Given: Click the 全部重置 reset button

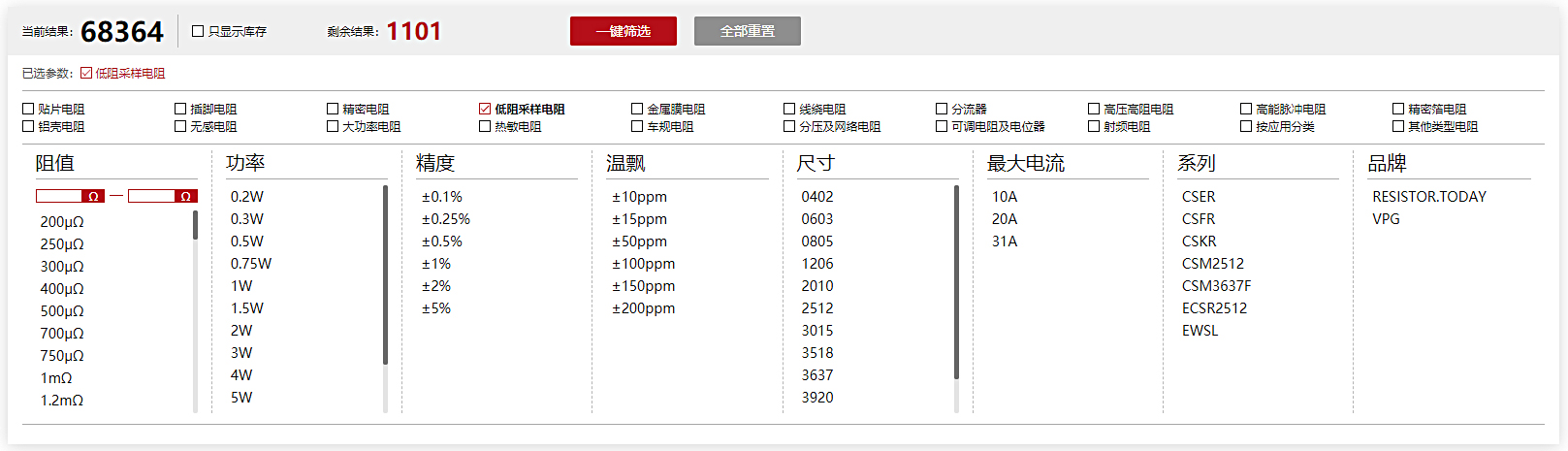Looking at the screenshot, I should pyautogui.click(x=748, y=31).
